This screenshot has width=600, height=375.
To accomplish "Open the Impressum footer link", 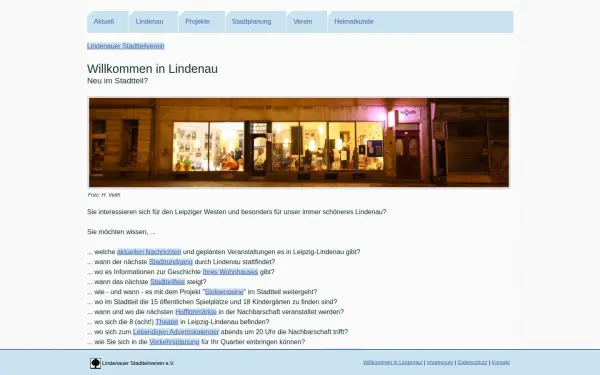I will click(440, 362).
